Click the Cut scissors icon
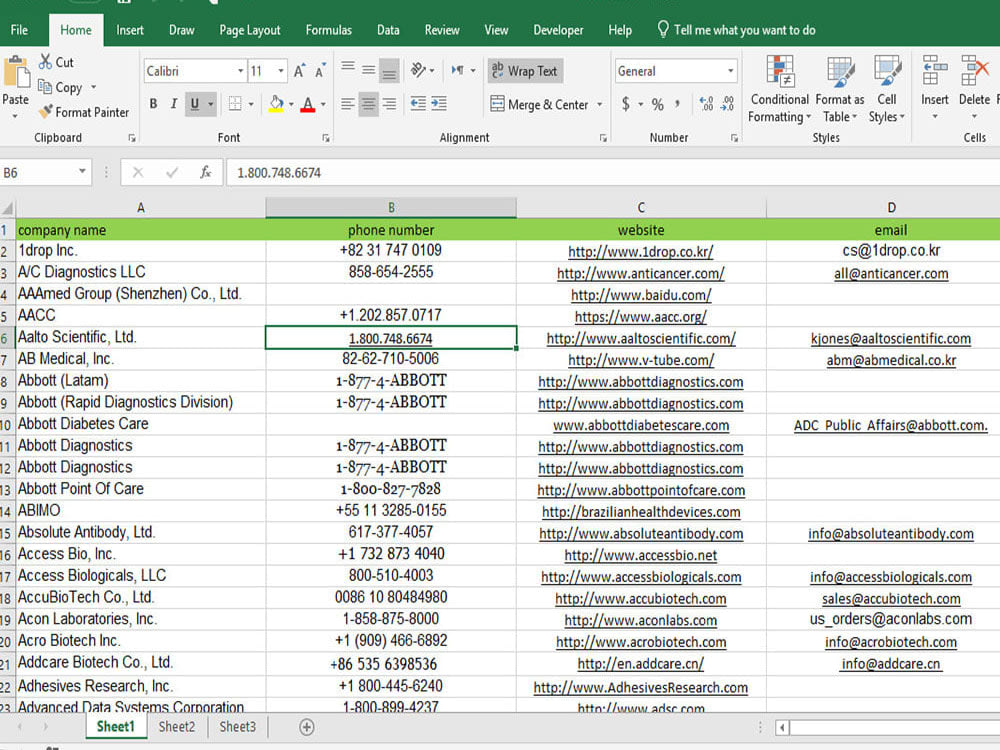The image size is (1000, 750). point(45,62)
